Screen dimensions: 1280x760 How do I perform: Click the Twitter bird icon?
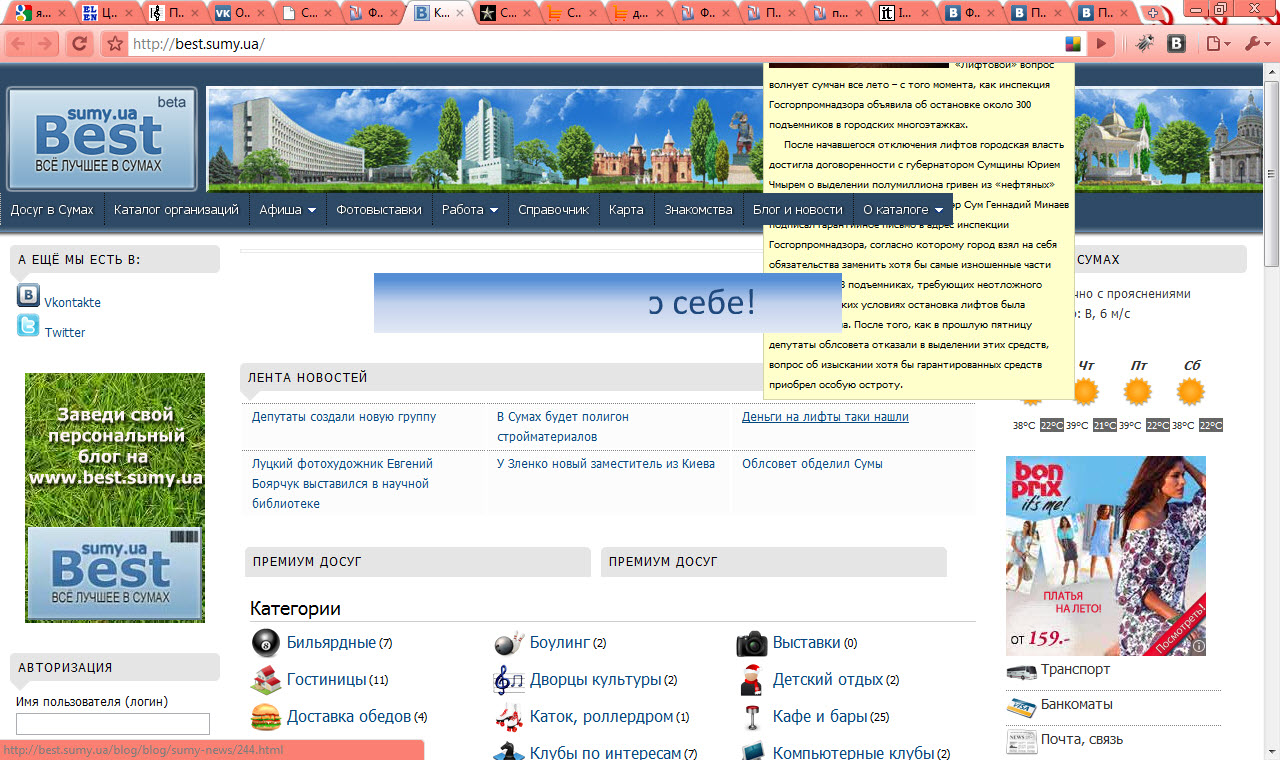28,326
